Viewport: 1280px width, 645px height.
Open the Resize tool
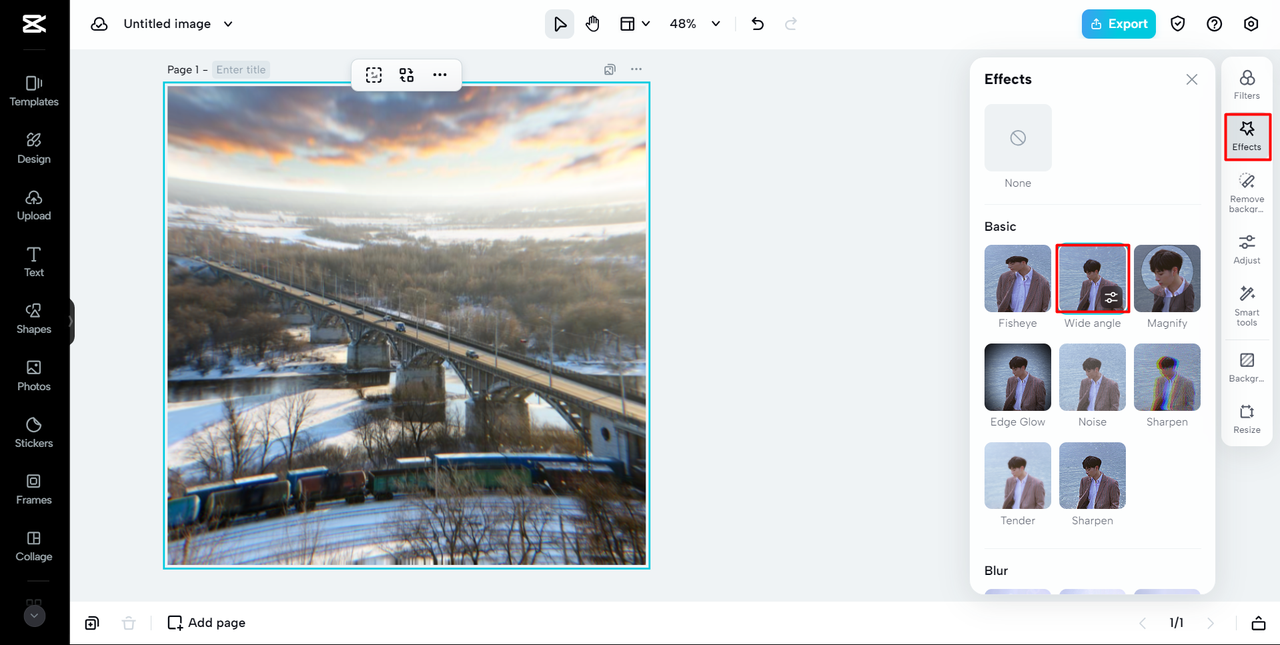(1247, 419)
